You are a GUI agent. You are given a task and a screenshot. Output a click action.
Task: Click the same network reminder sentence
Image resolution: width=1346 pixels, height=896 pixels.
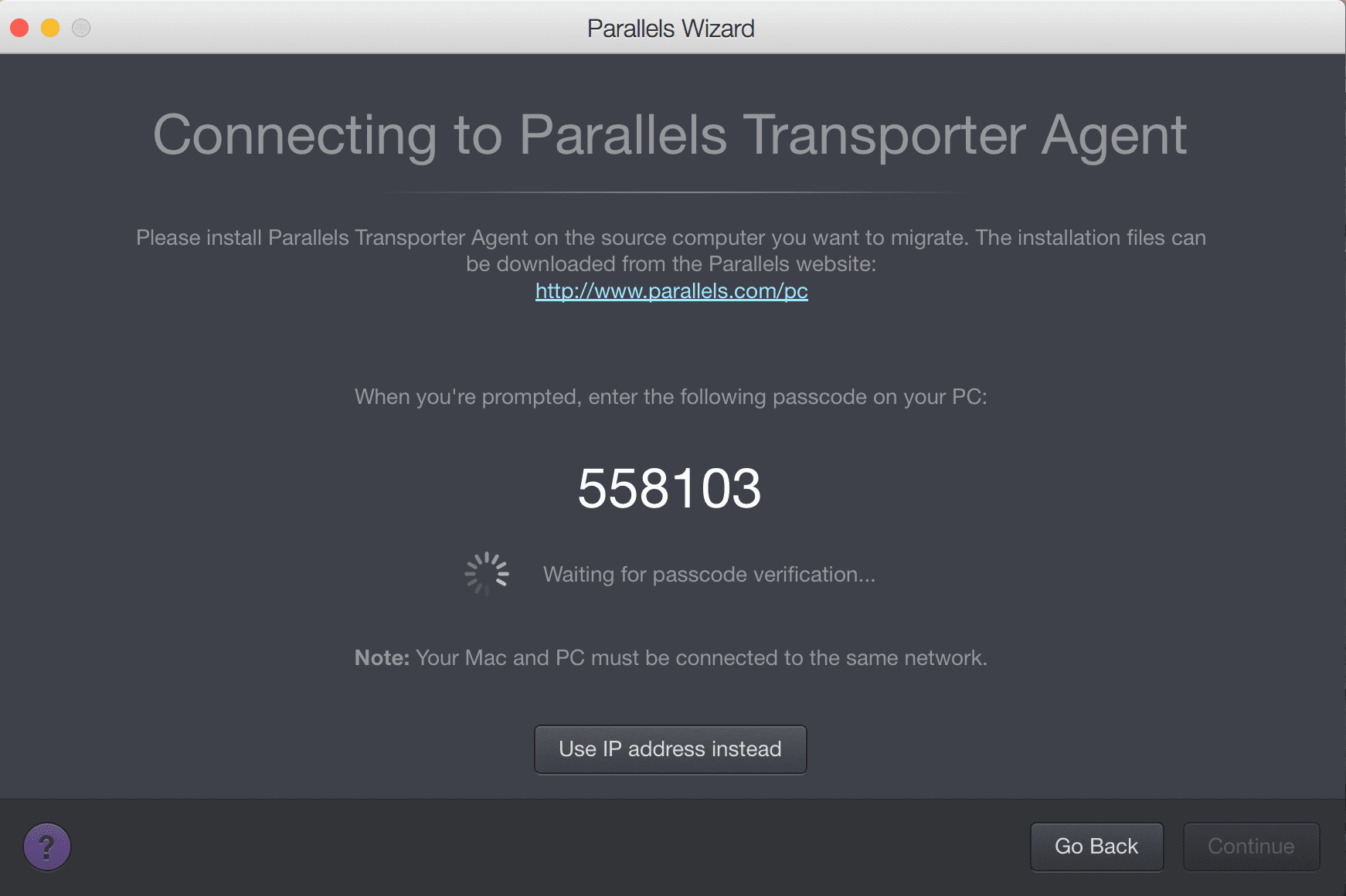(702, 658)
